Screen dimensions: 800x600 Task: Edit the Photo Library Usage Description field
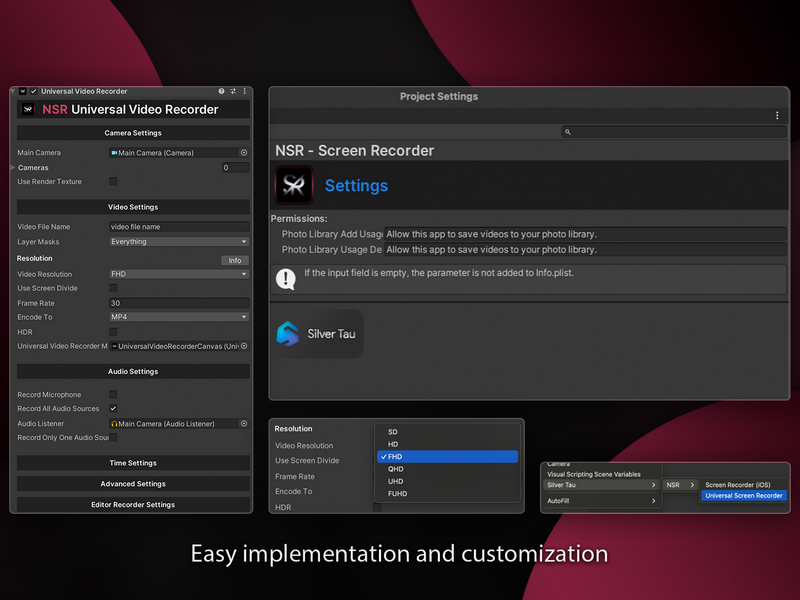[x=585, y=249]
